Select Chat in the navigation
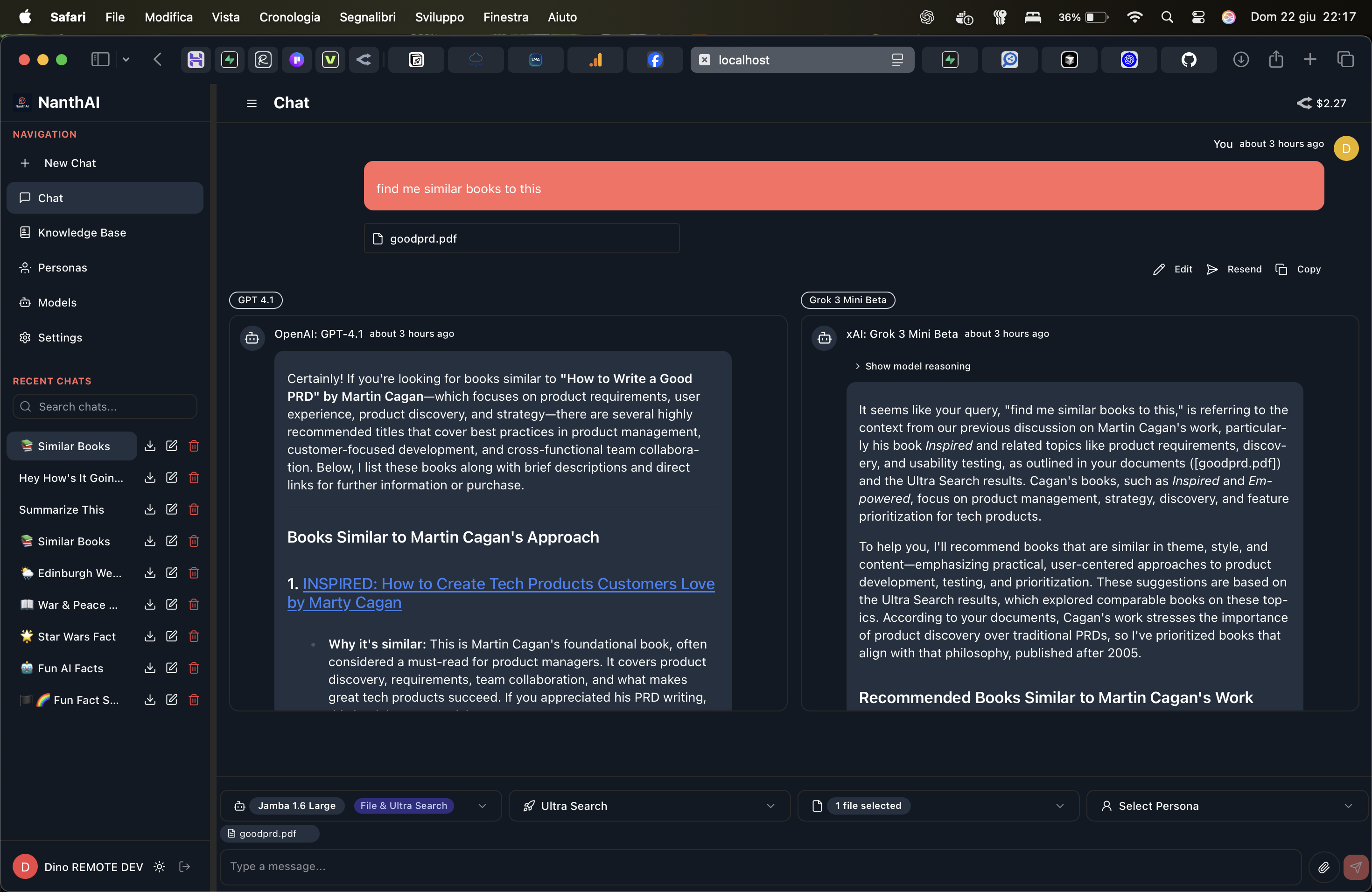The width and height of the screenshot is (1372, 892). (105, 198)
